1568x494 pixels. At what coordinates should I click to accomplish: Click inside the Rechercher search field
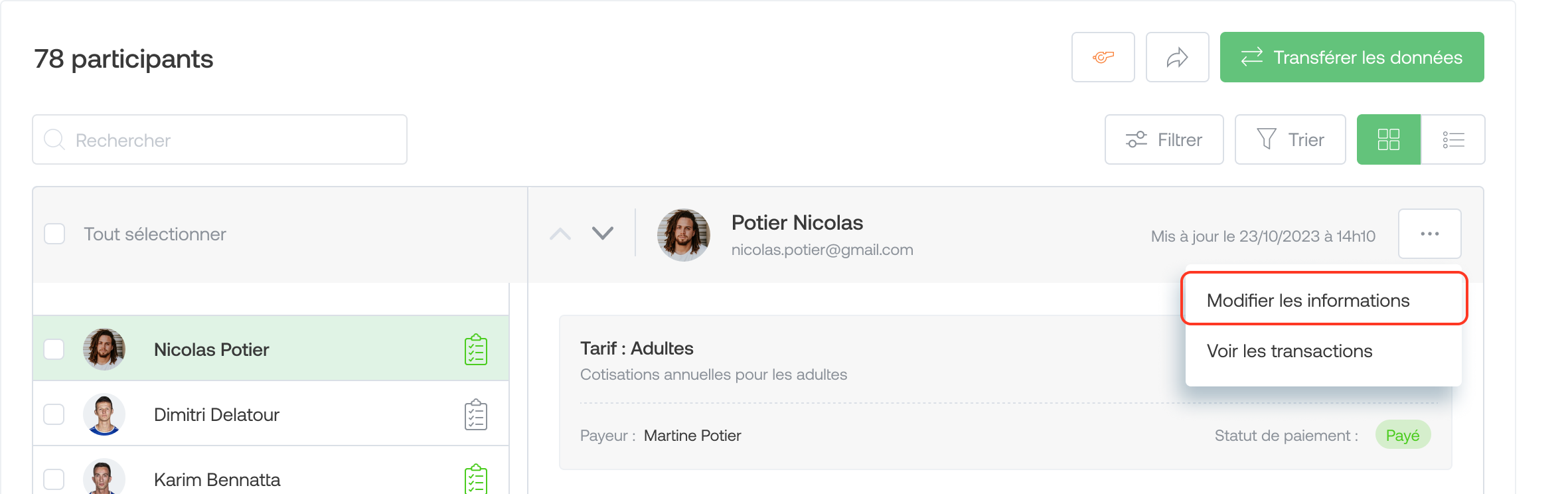point(220,139)
